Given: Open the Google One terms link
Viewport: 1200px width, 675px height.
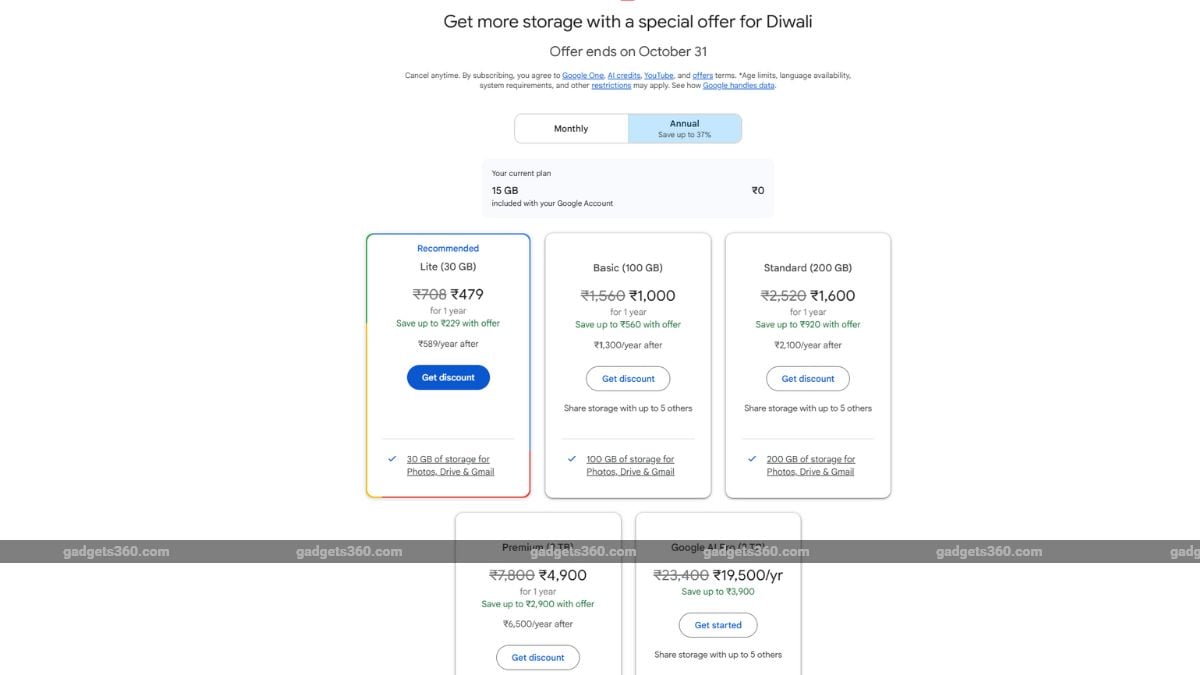Looking at the screenshot, I should click(x=582, y=76).
